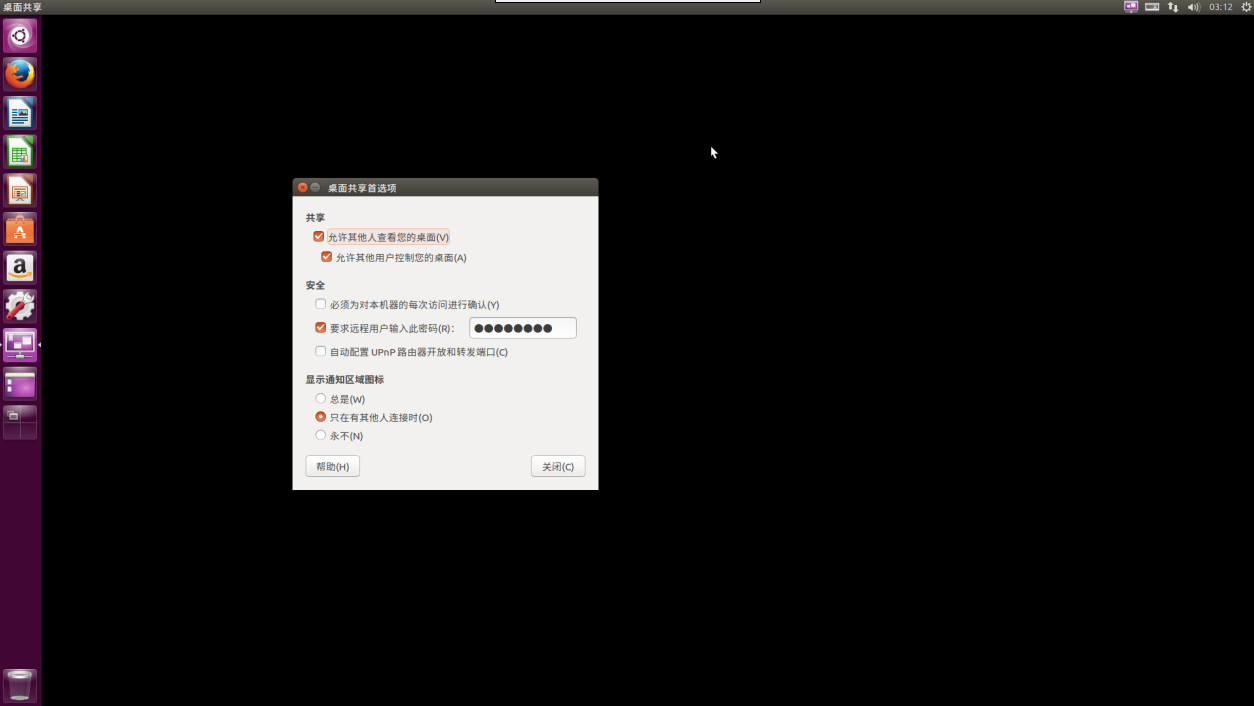The width and height of the screenshot is (1254, 706).
Task: Enable 必须为对本机器的每次访问进行确认 checkbox
Action: [320, 304]
